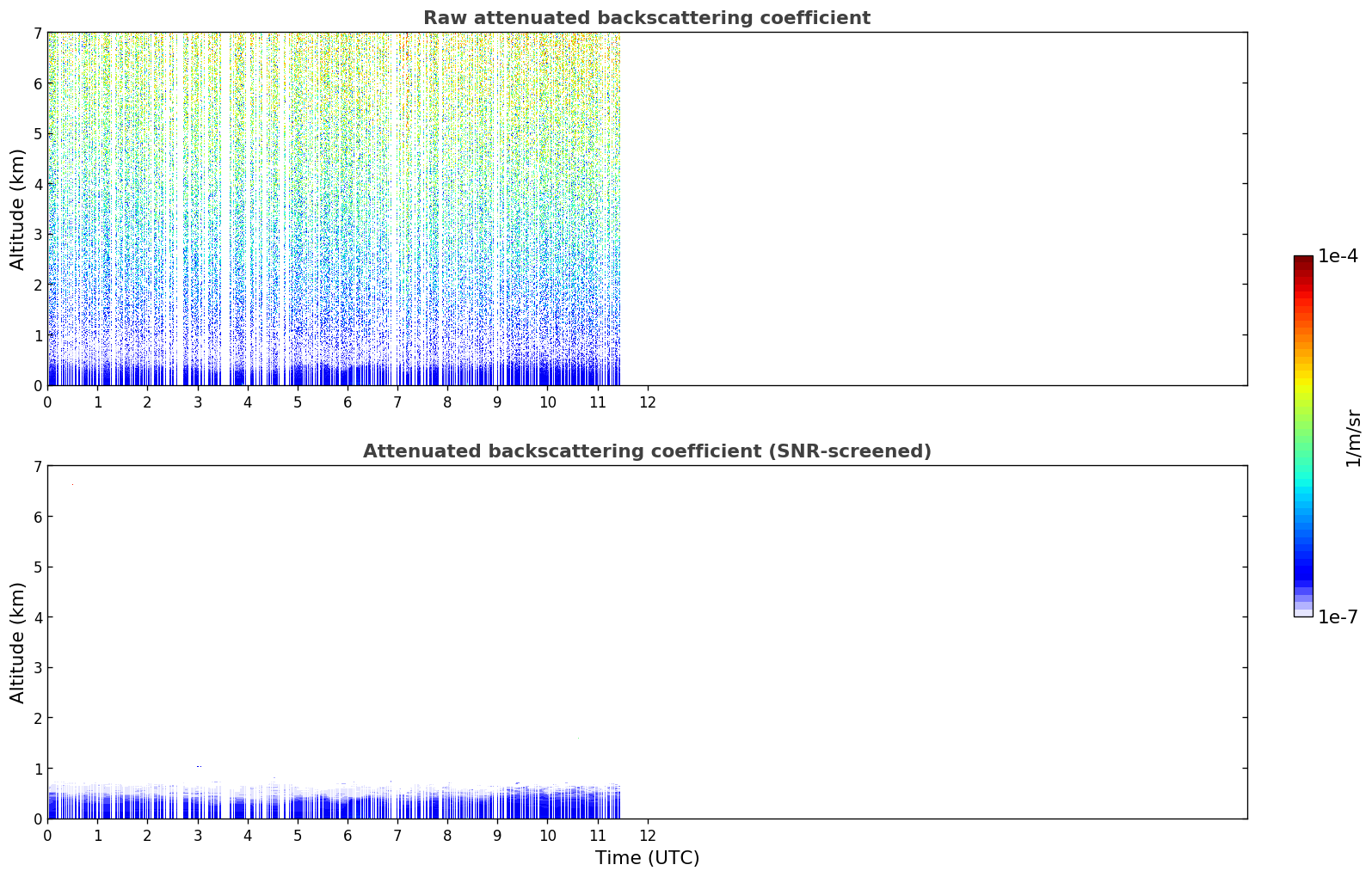Click the 1e-4 colorbar maximum label
The width and height of the screenshot is (1372, 877).
coord(1338,256)
